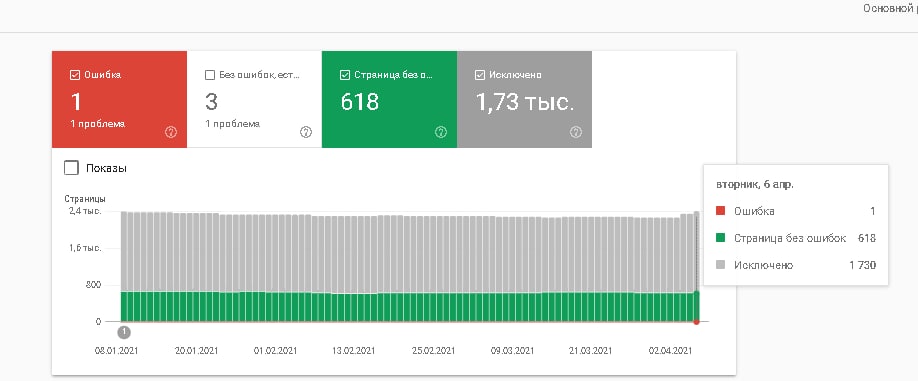The height and width of the screenshot is (381, 918).
Task: Click the tooltip date вторник, 6 апр.
Action: (755, 184)
